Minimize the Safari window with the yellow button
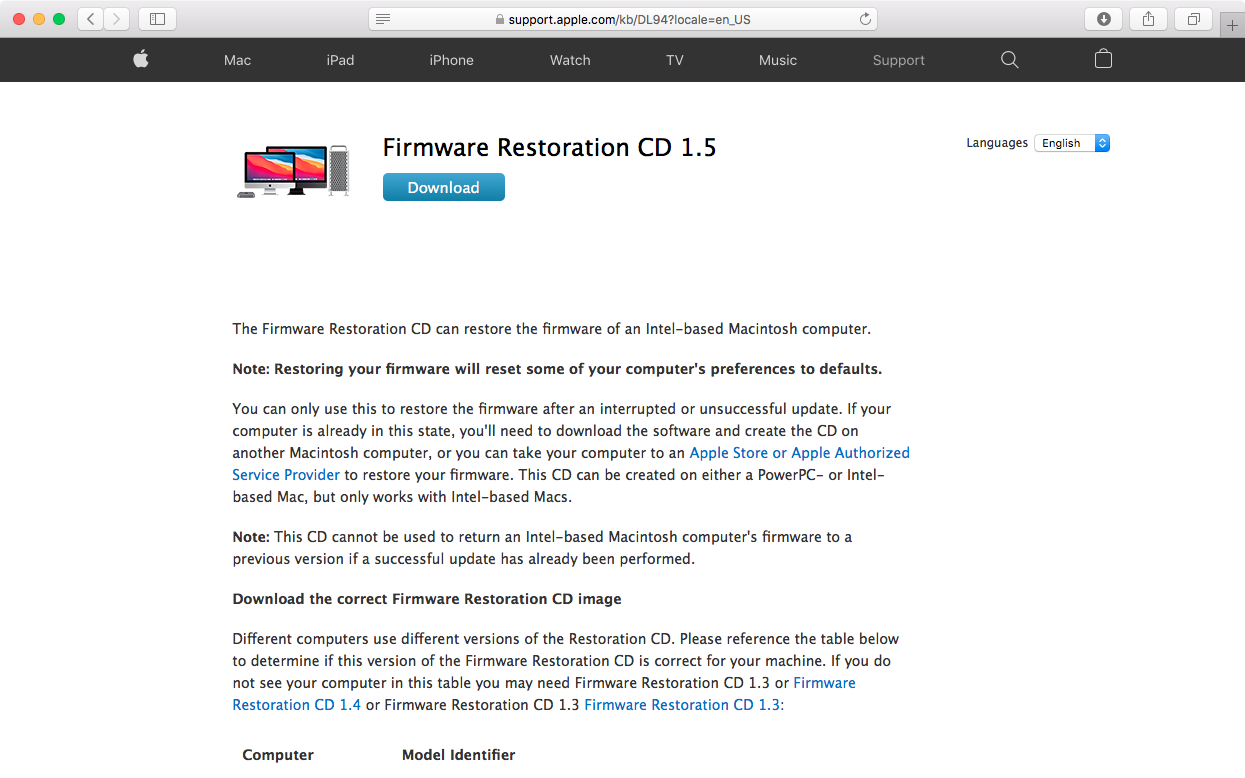 (39, 19)
